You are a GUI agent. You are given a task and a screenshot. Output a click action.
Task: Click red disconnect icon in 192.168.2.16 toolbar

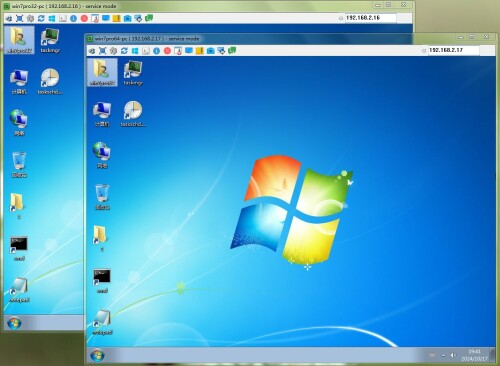[84, 18]
